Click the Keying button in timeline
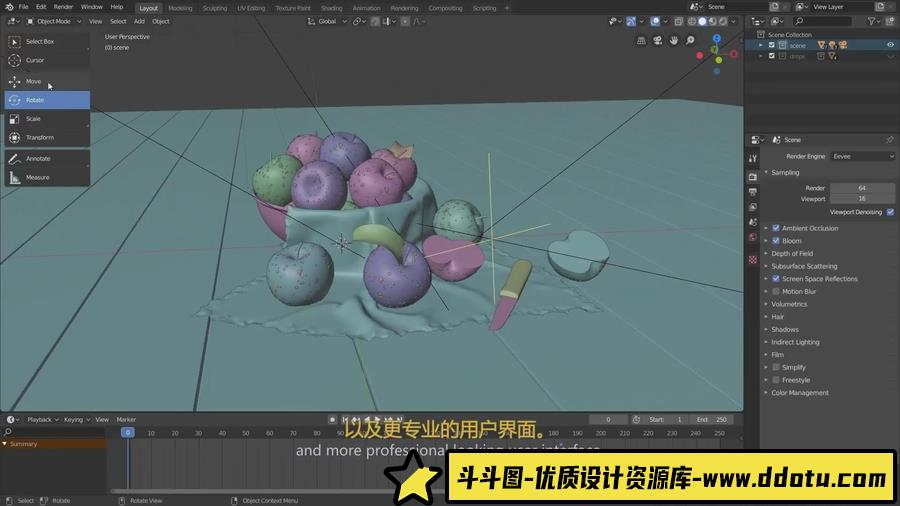The height and width of the screenshot is (506, 900). pos(75,420)
